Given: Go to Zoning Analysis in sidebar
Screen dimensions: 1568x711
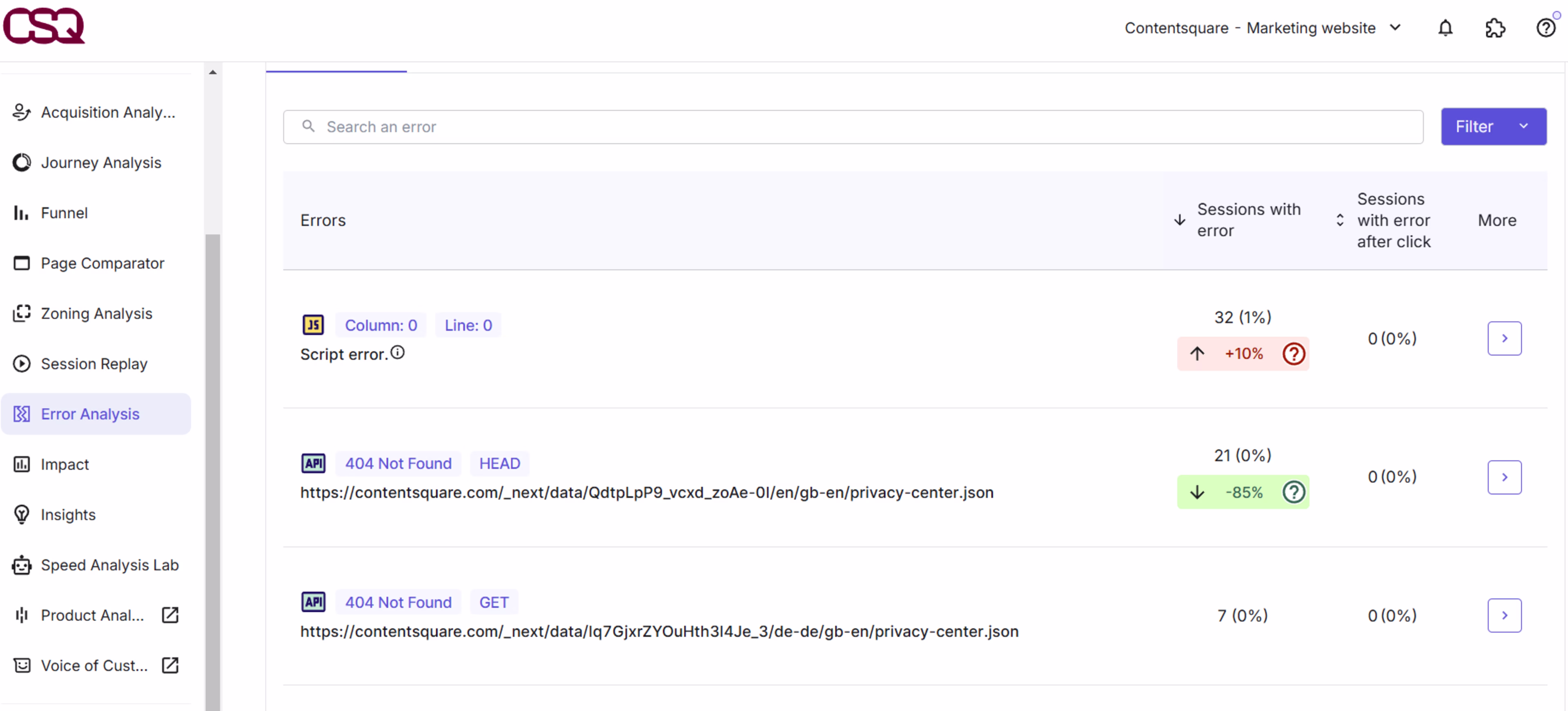Looking at the screenshot, I should (96, 313).
